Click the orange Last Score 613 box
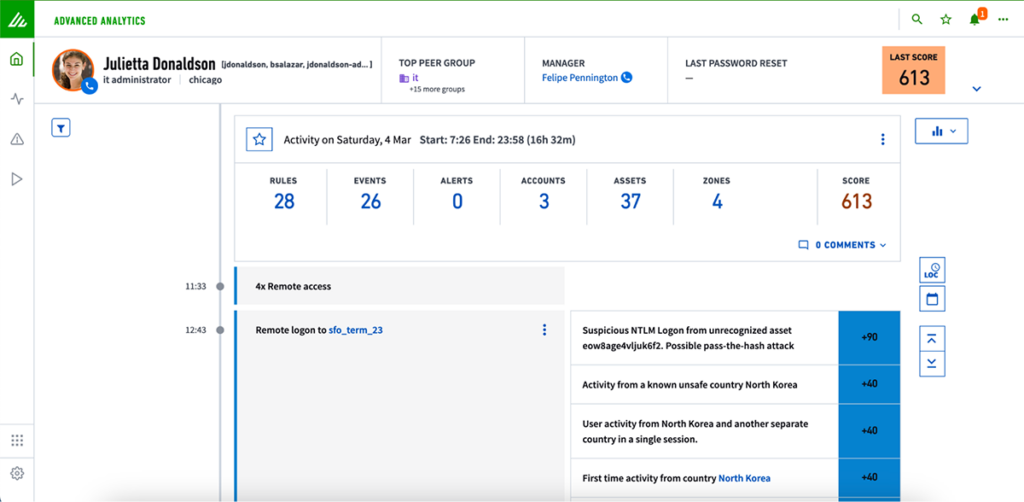 pos(914,70)
